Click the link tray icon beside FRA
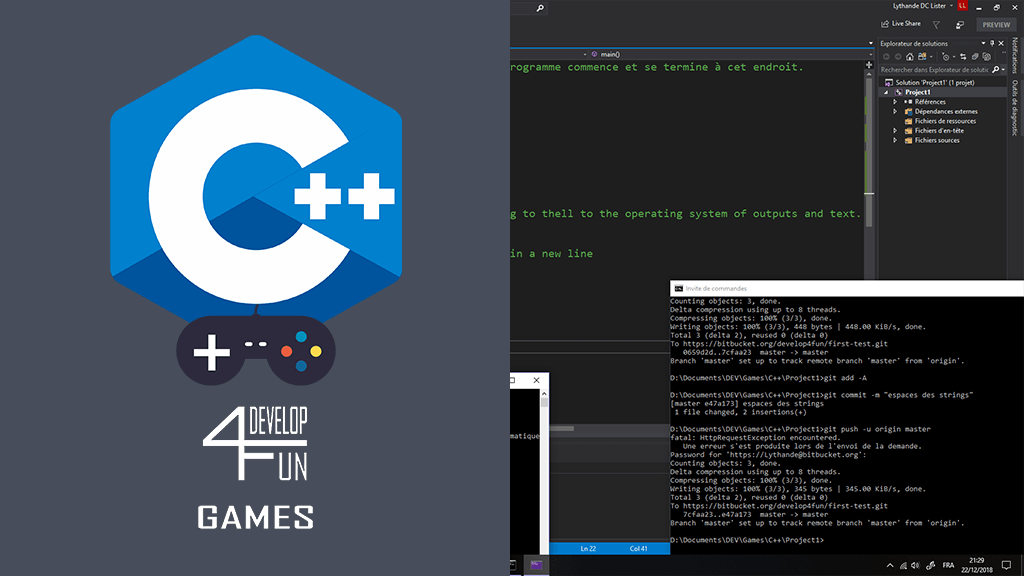The height and width of the screenshot is (576, 1024). [931, 566]
